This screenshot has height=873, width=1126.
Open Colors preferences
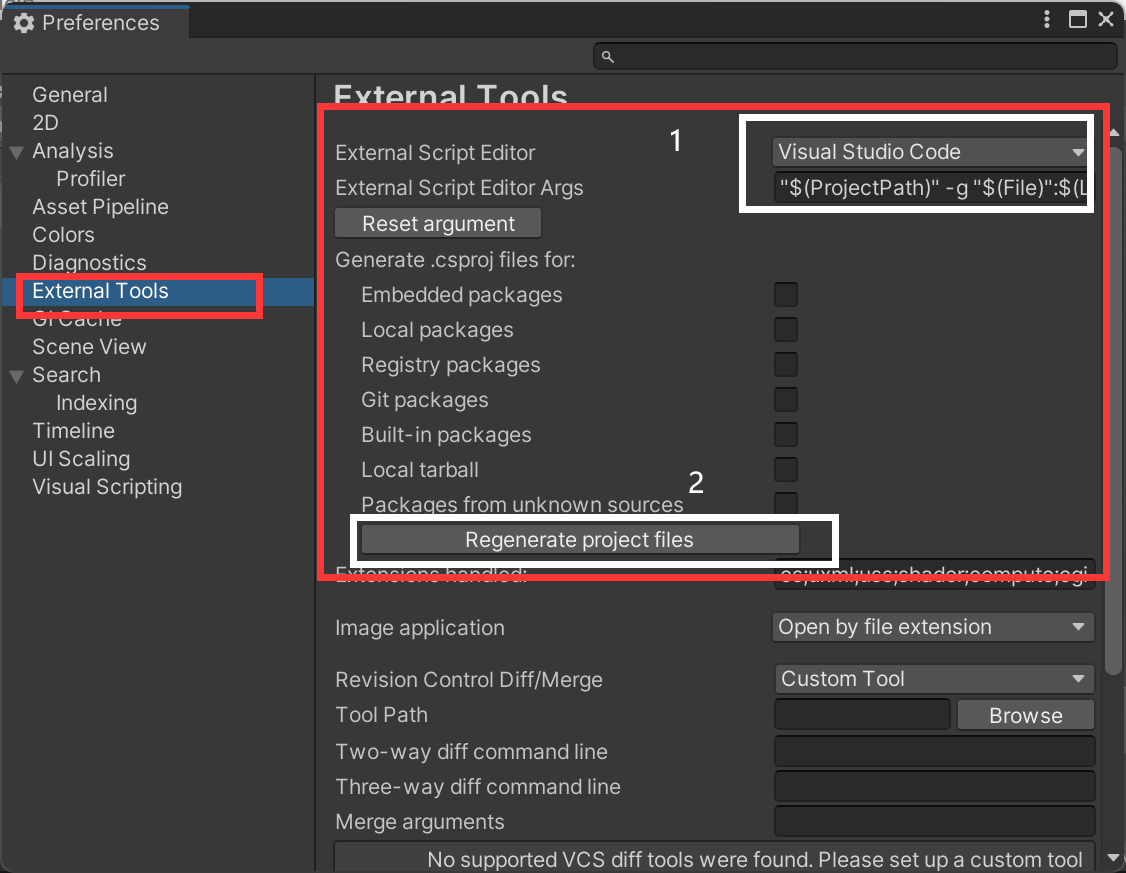63,235
